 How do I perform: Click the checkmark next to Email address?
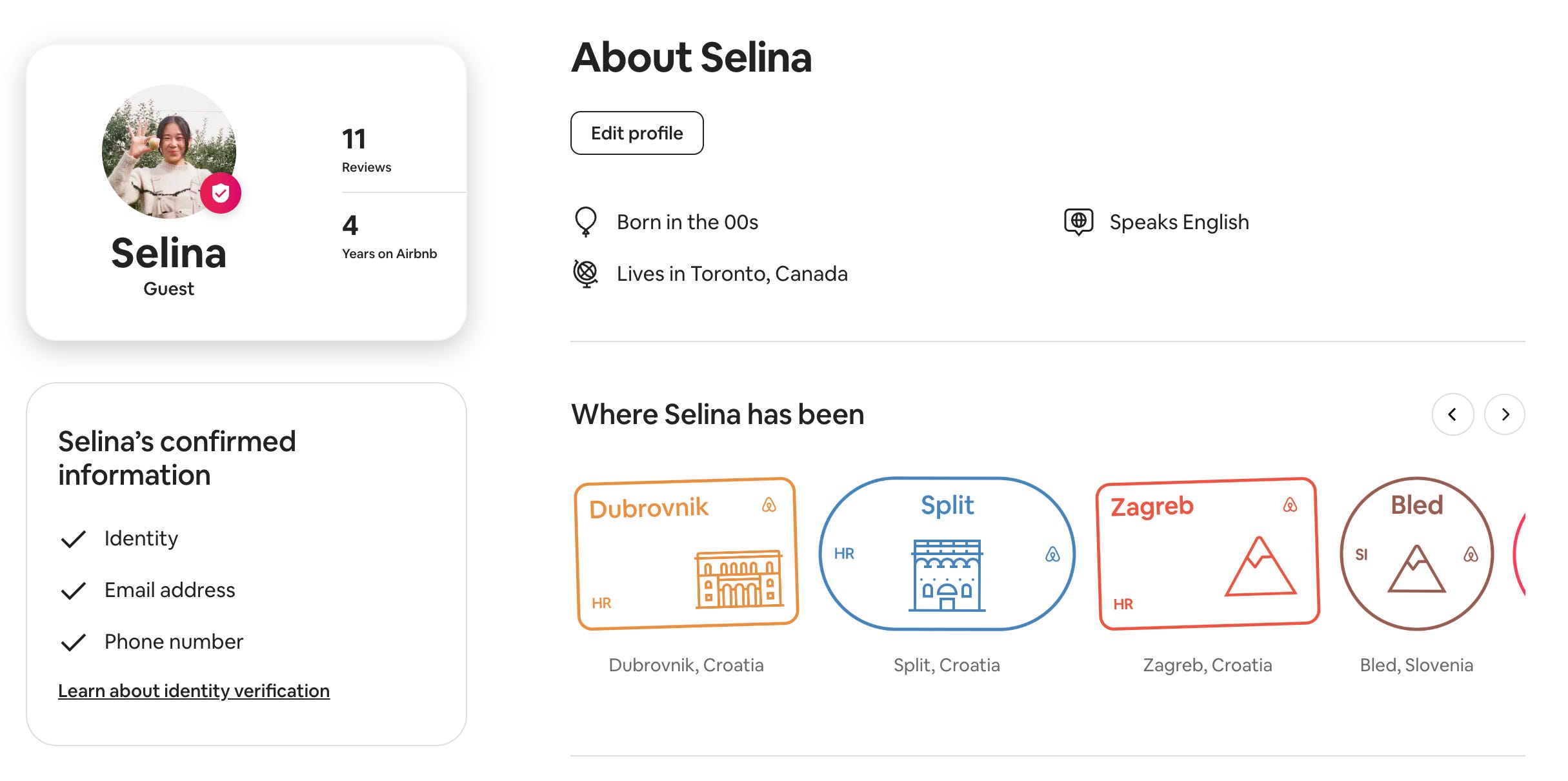pyautogui.click(x=73, y=591)
